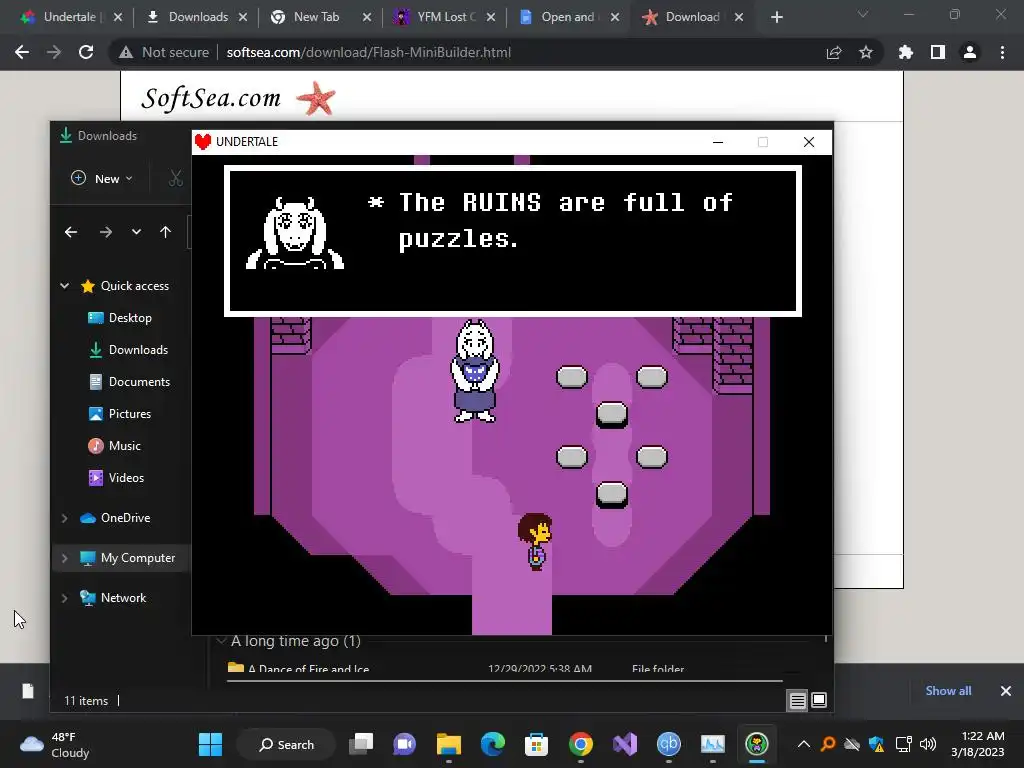Open Chrome extensions puzzle icon
Viewport: 1024px width, 768px height.
click(x=906, y=52)
